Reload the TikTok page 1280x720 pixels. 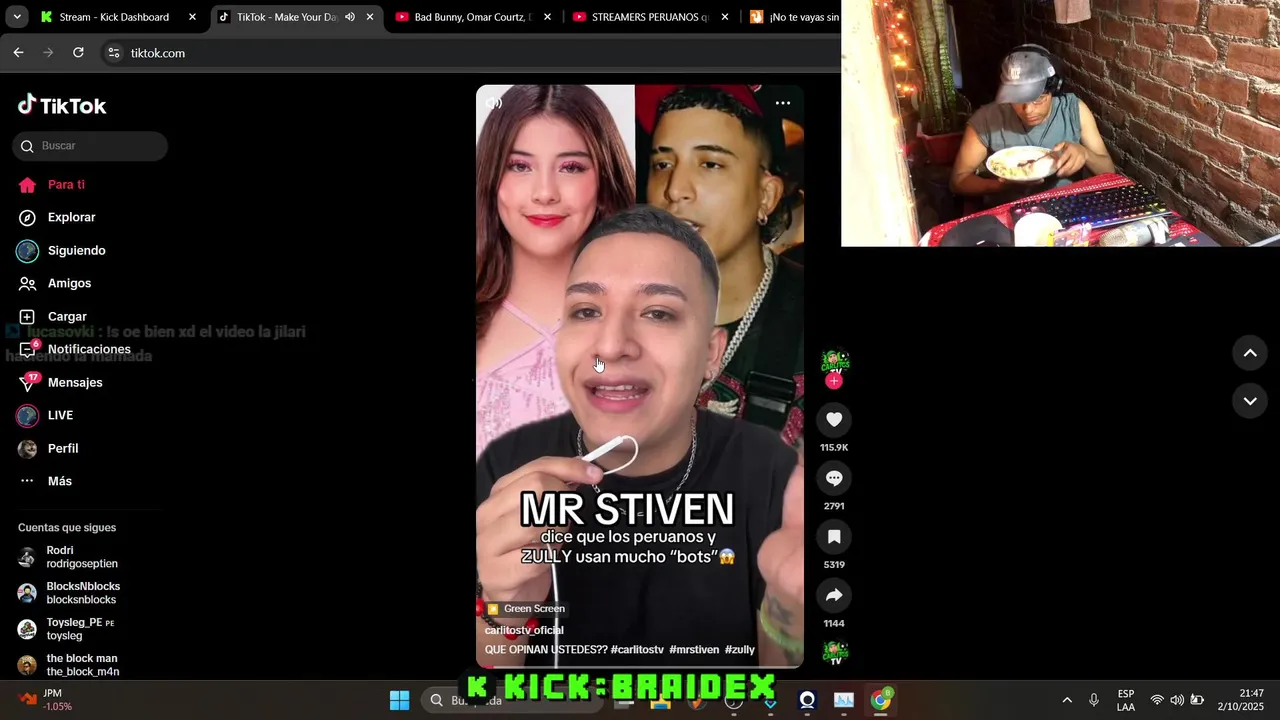[x=78, y=53]
